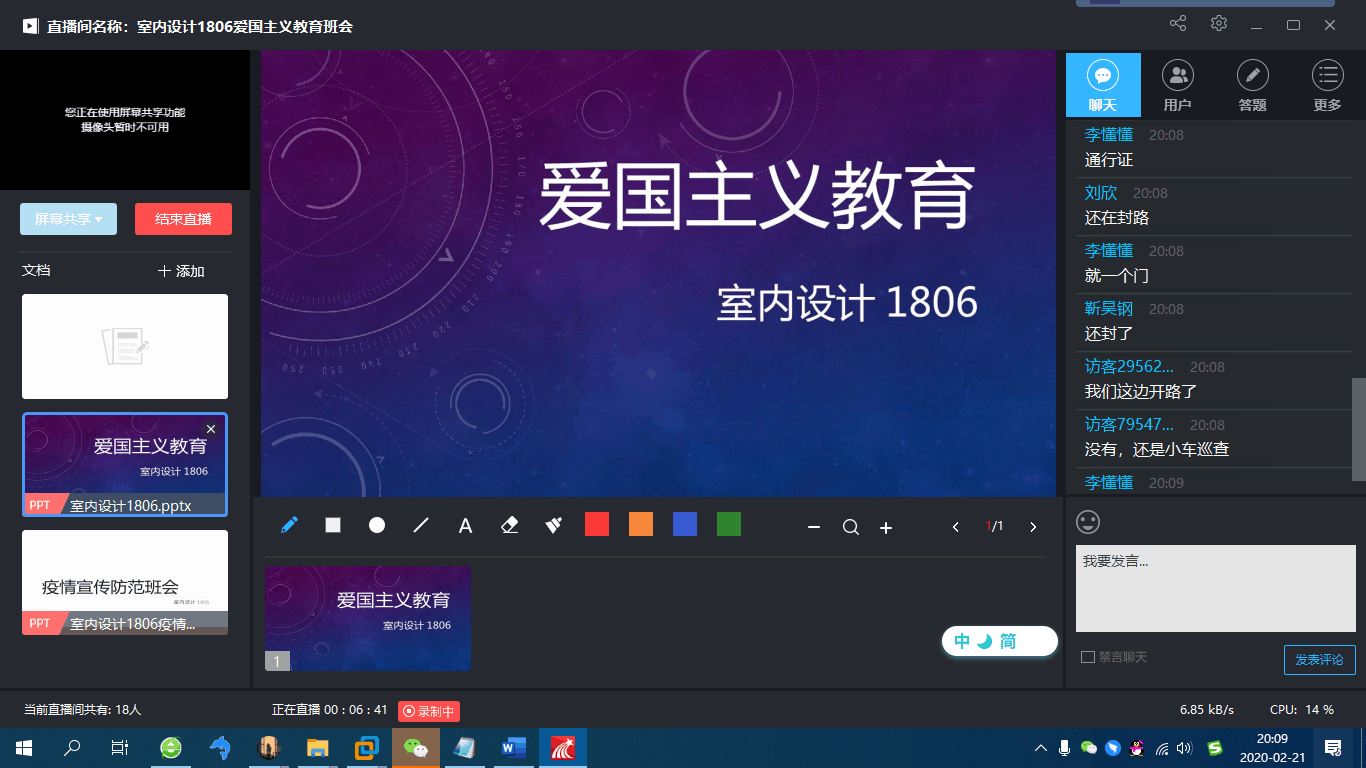Toggle the 中/简 input mode switch
The width and height of the screenshot is (1366, 768).
(x=999, y=642)
